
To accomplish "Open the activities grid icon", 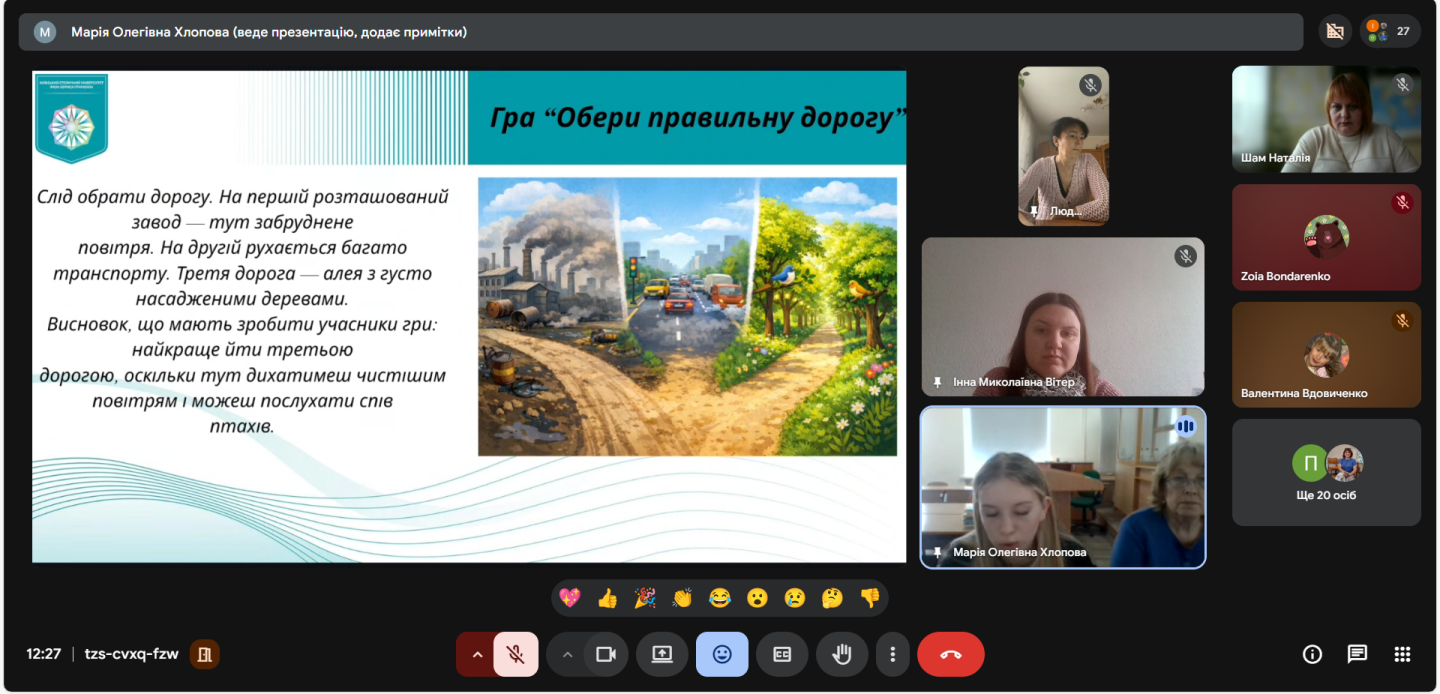I will [x=1402, y=654].
